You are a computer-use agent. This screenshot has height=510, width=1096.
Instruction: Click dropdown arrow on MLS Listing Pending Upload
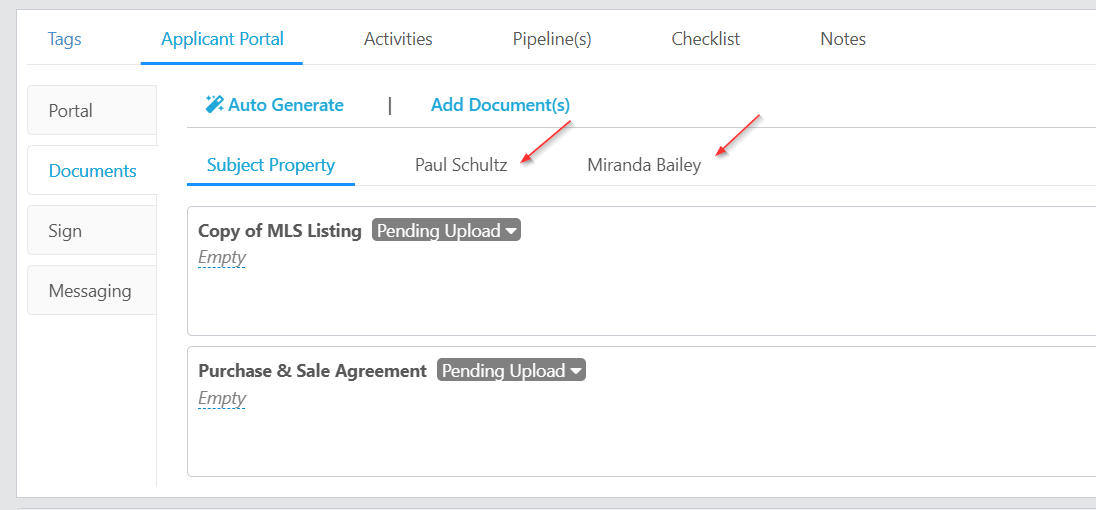511,231
